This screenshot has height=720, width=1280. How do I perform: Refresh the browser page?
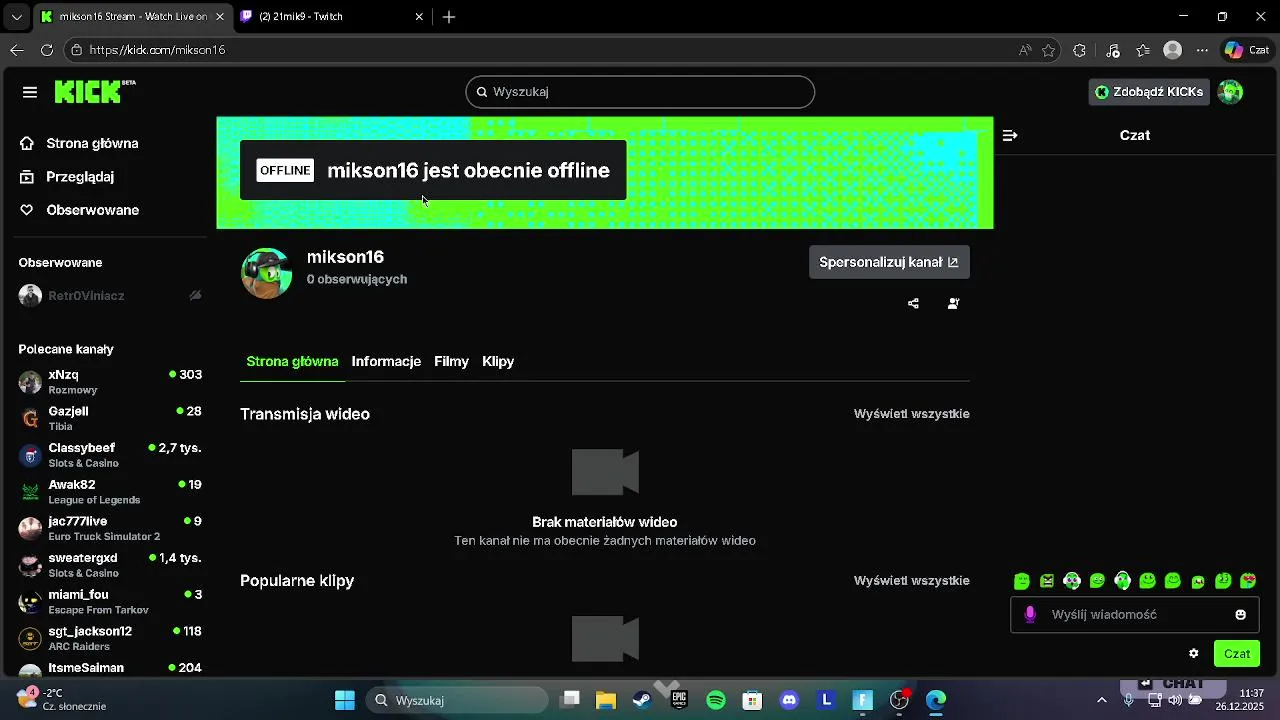point(47,50)
